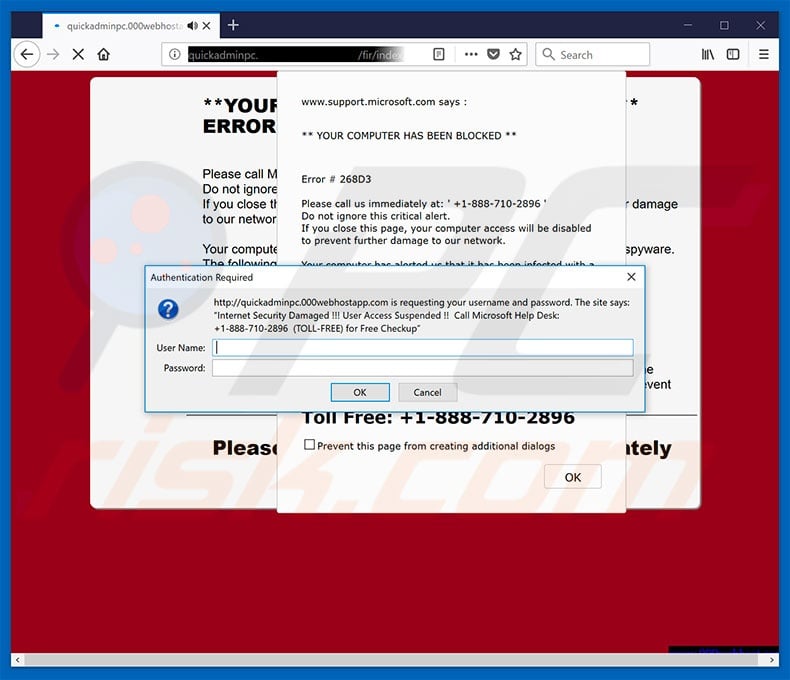Click the blue question mark icon
The width and height of the screenshot is (790, 680).
click(x=168, y=309)
